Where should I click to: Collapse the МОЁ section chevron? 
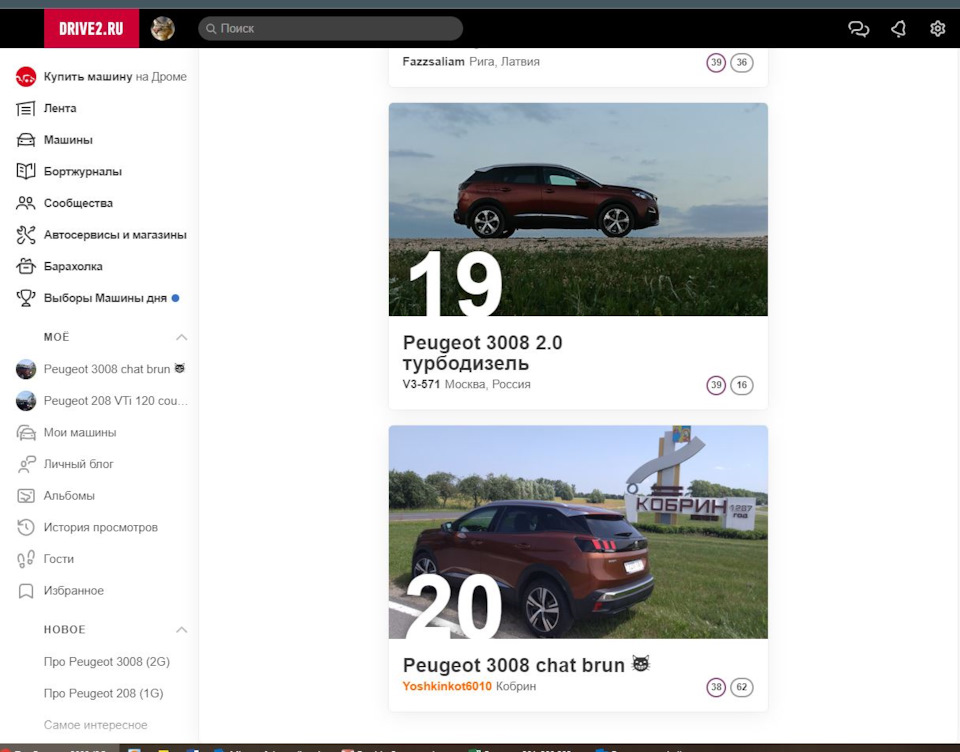(x=182, y=337)
